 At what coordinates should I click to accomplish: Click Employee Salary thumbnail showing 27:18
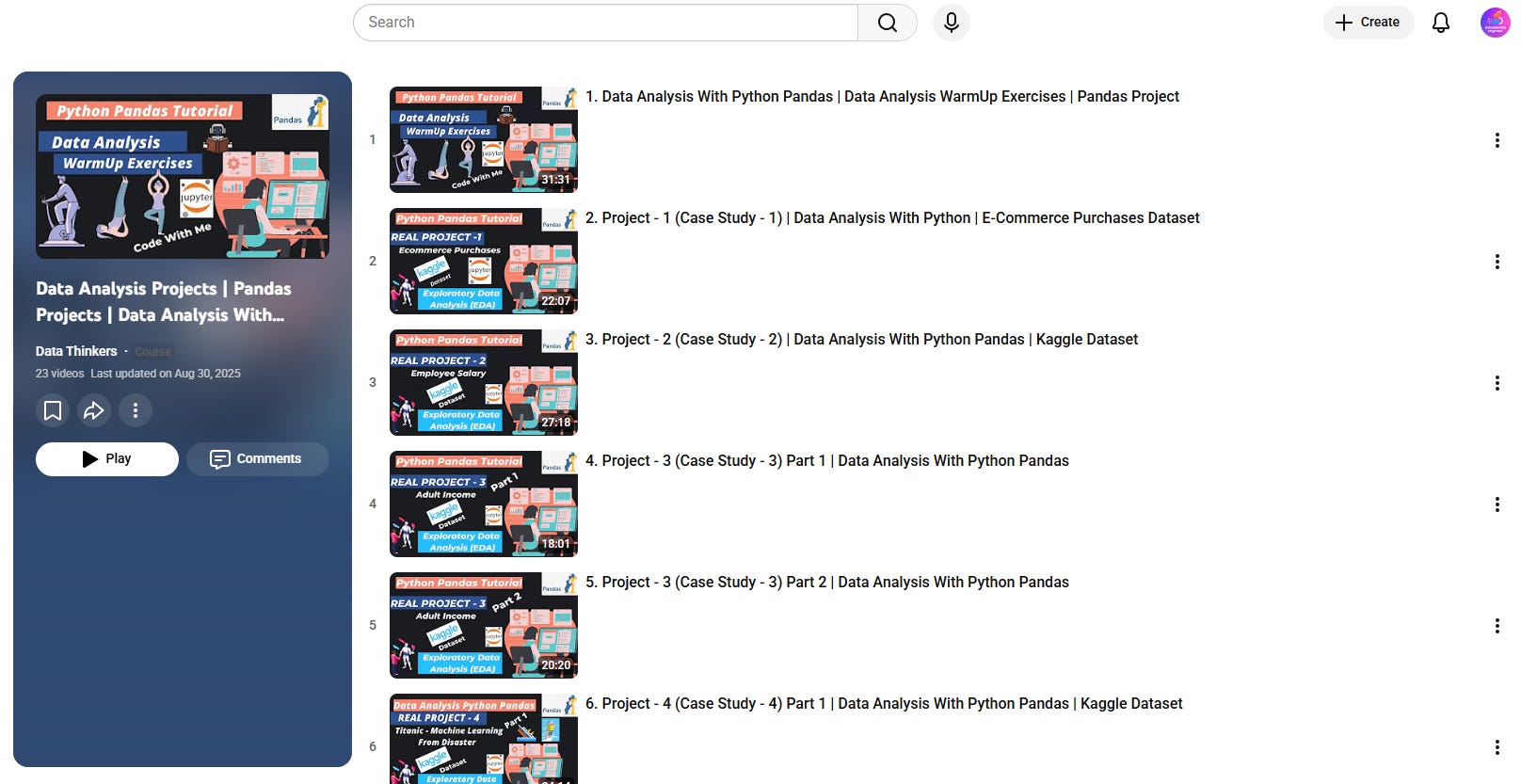(484, 382)
